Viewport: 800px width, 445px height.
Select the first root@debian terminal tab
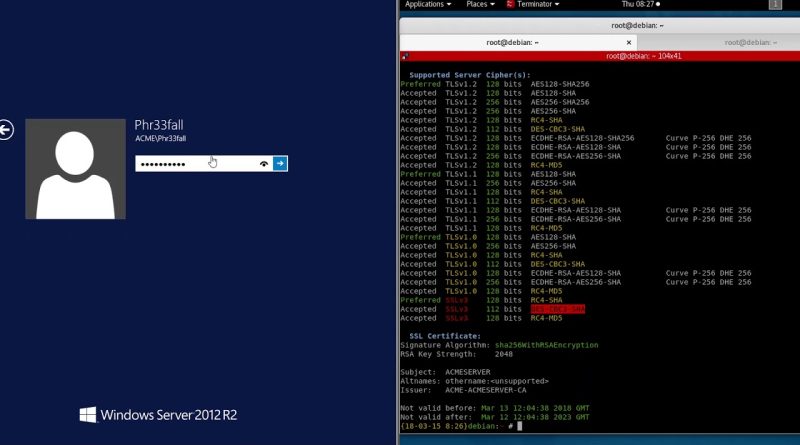[x=512, y=42]
